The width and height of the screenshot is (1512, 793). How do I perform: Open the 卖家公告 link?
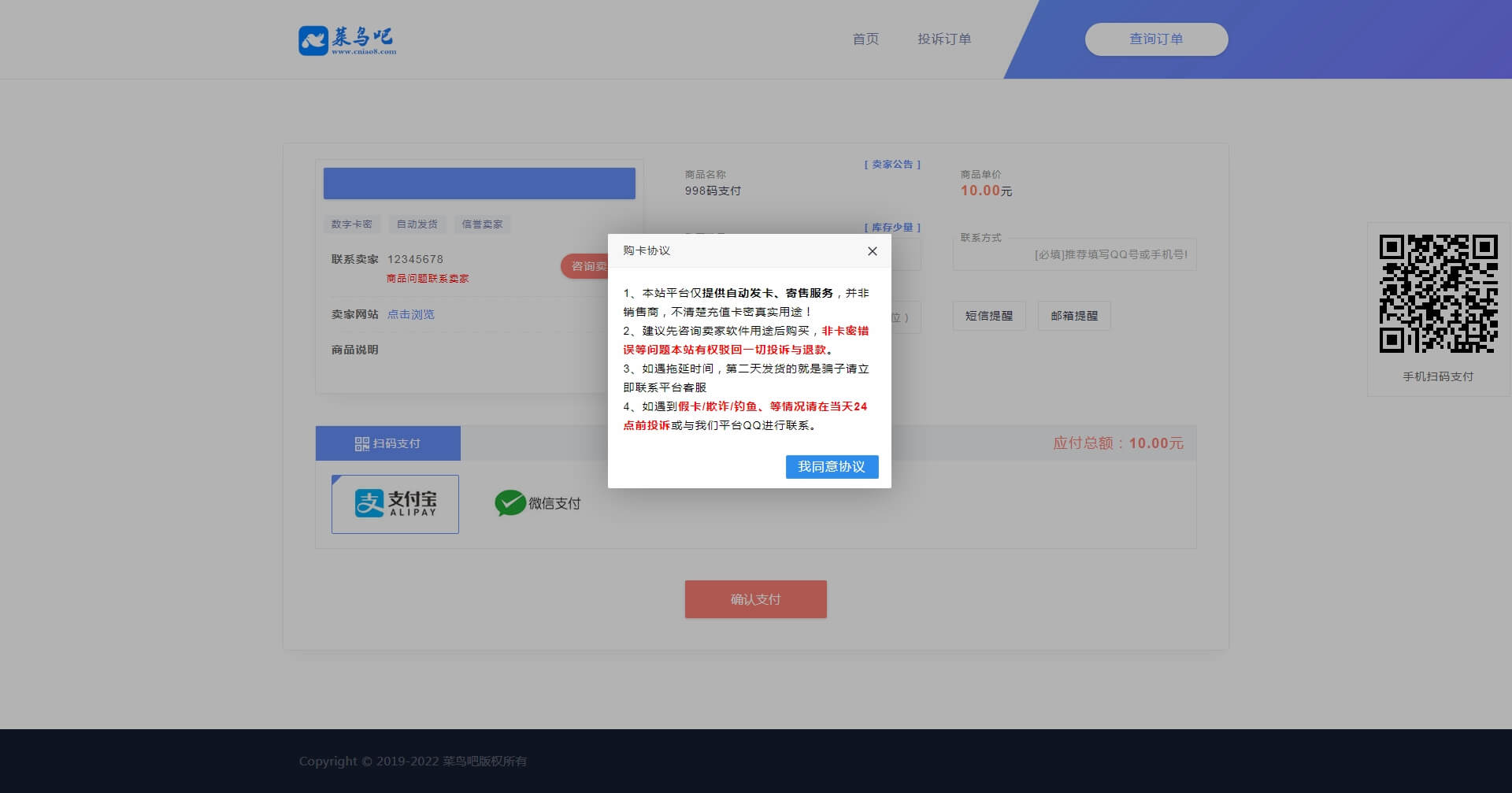[892, 165]
